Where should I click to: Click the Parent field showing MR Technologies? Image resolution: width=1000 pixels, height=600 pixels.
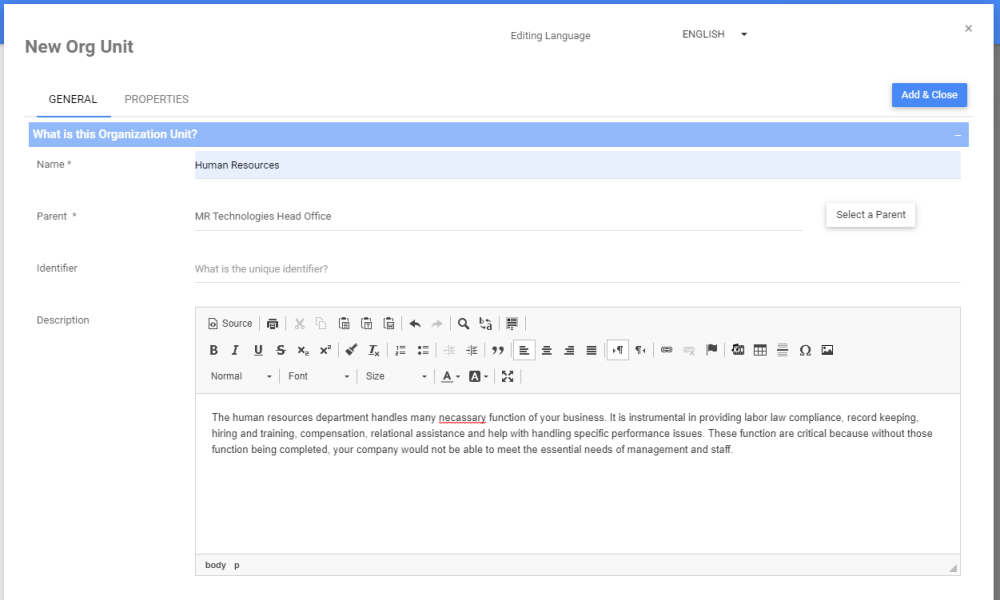[x=498, y=216]
